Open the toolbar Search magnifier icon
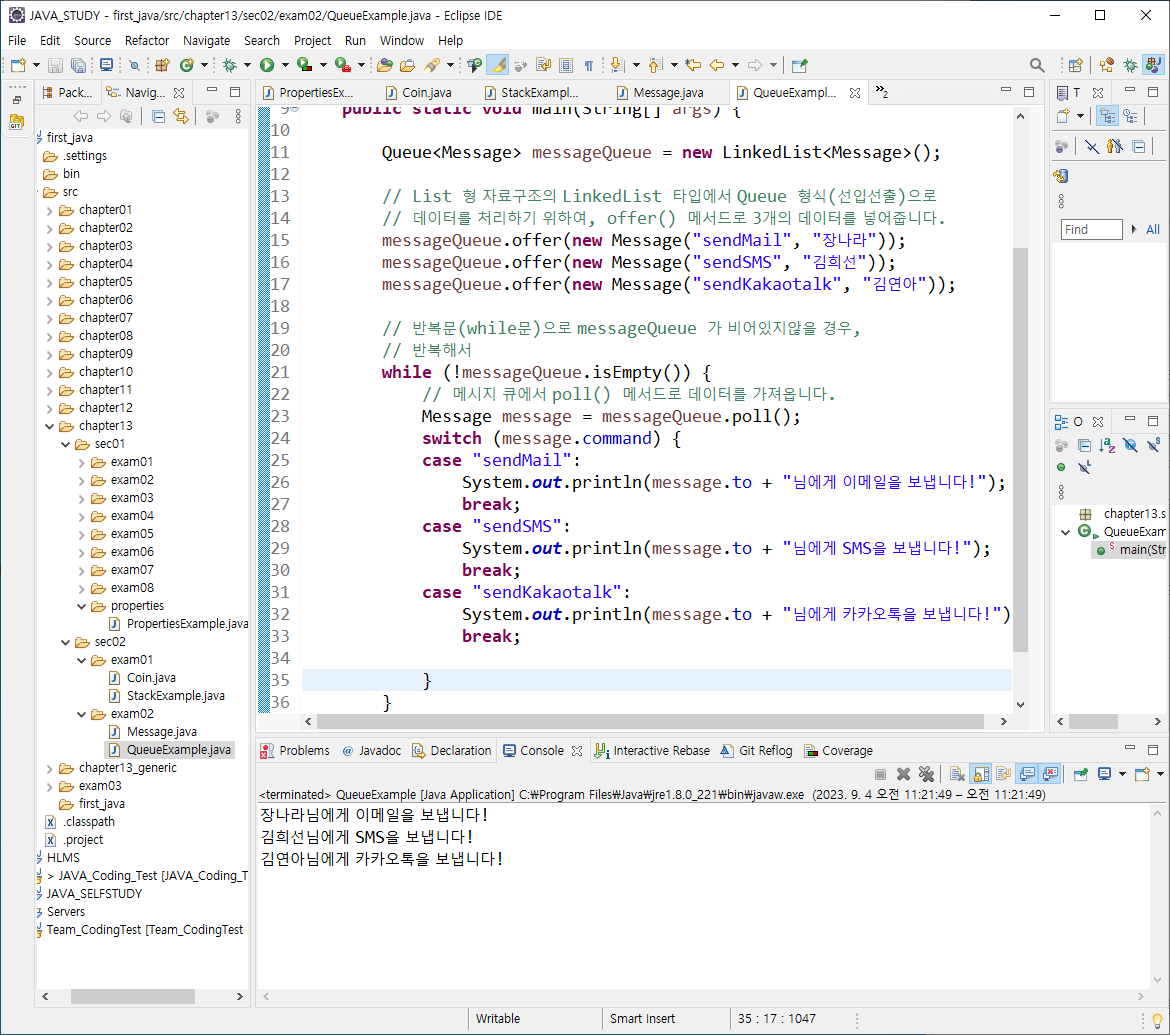1170x1035 pixels. tap(1037, 65)
